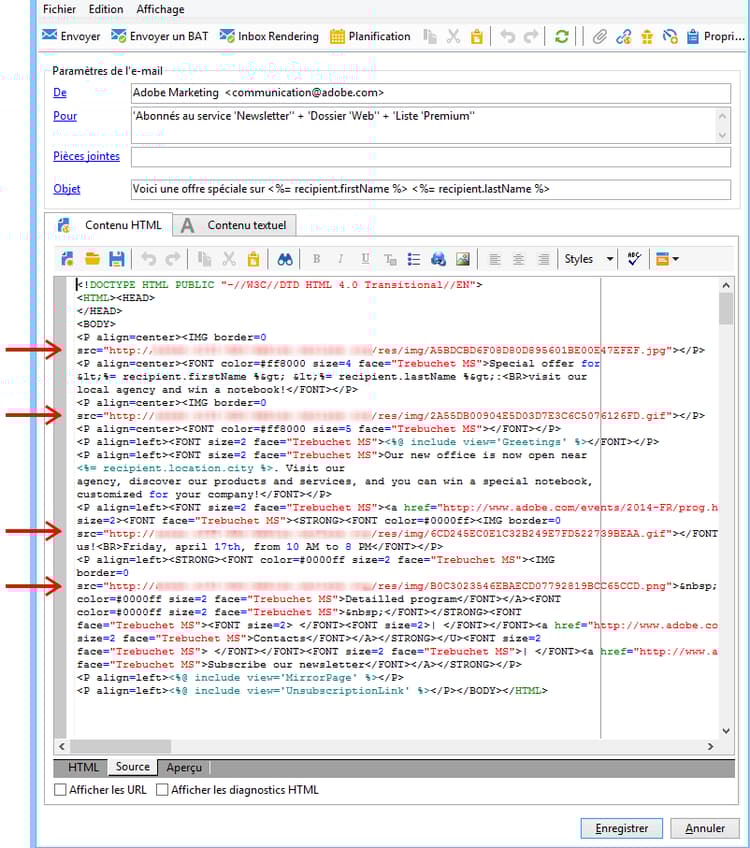Click the paste icon in editor toolbar
Screen dimensions: 750x848
[253, 259]
